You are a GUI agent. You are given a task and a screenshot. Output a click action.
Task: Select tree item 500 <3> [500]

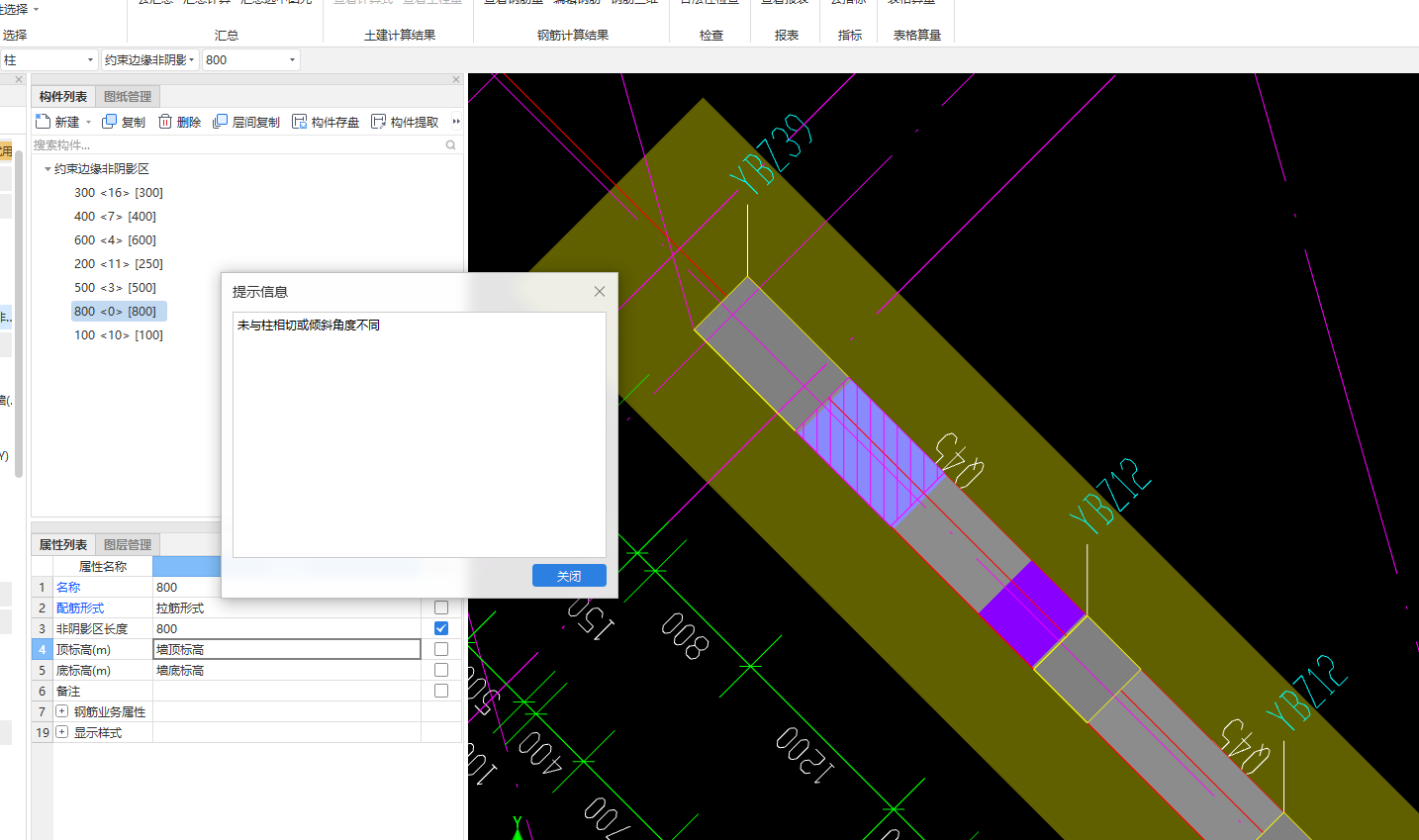click(115, 288)
